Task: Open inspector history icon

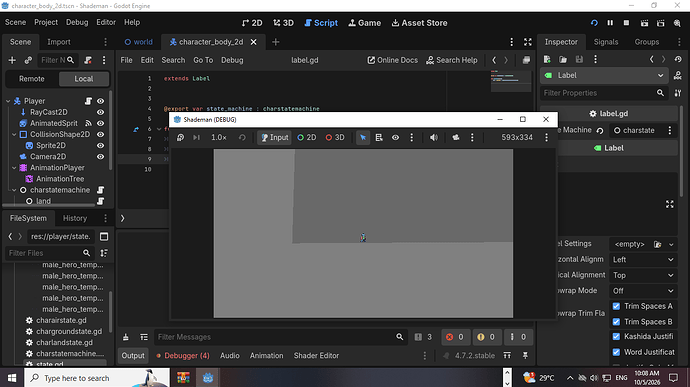Action: 678,59
